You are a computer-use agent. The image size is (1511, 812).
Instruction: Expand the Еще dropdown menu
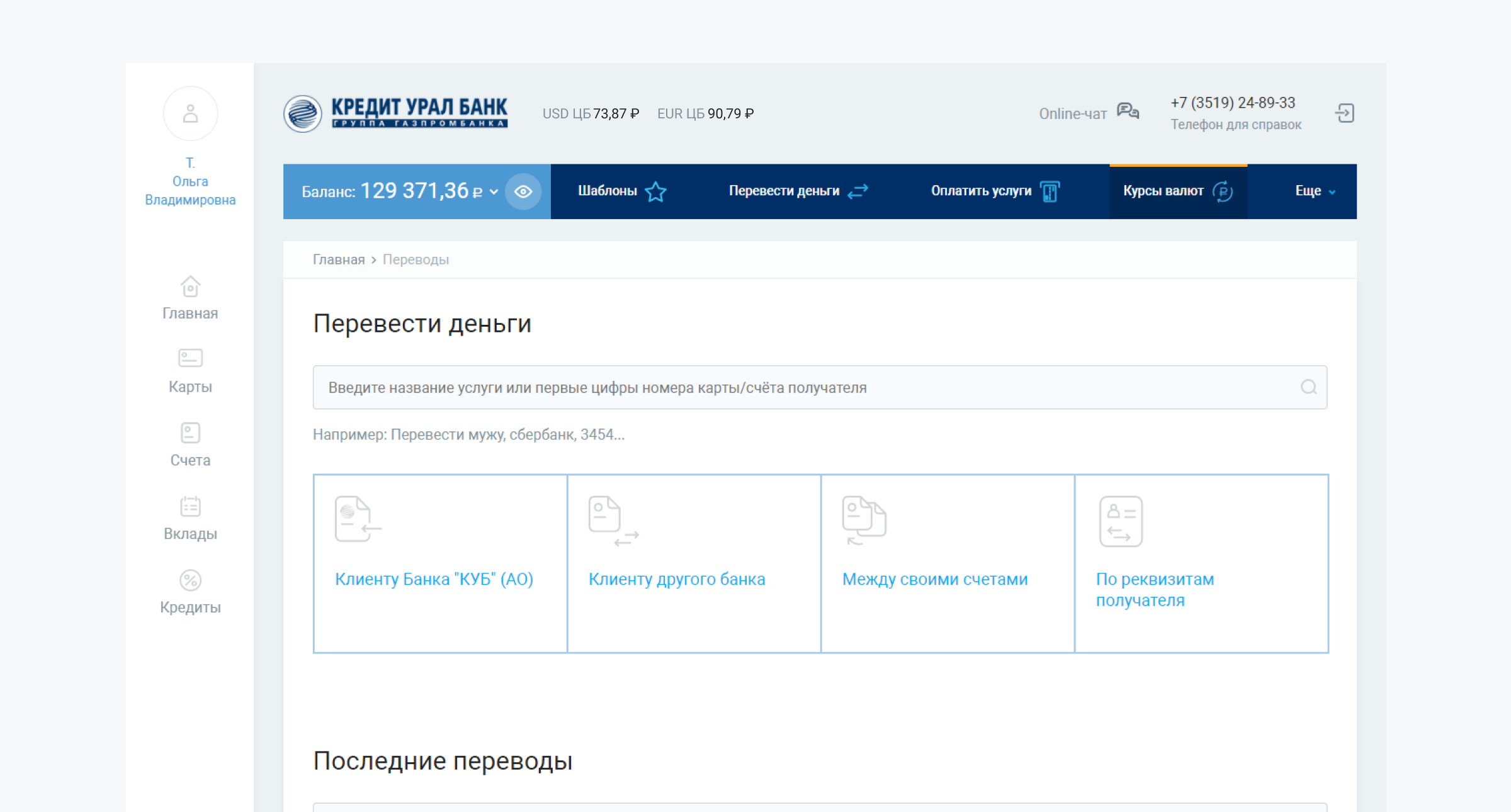pyautogui.click(x=1315, y=191)
